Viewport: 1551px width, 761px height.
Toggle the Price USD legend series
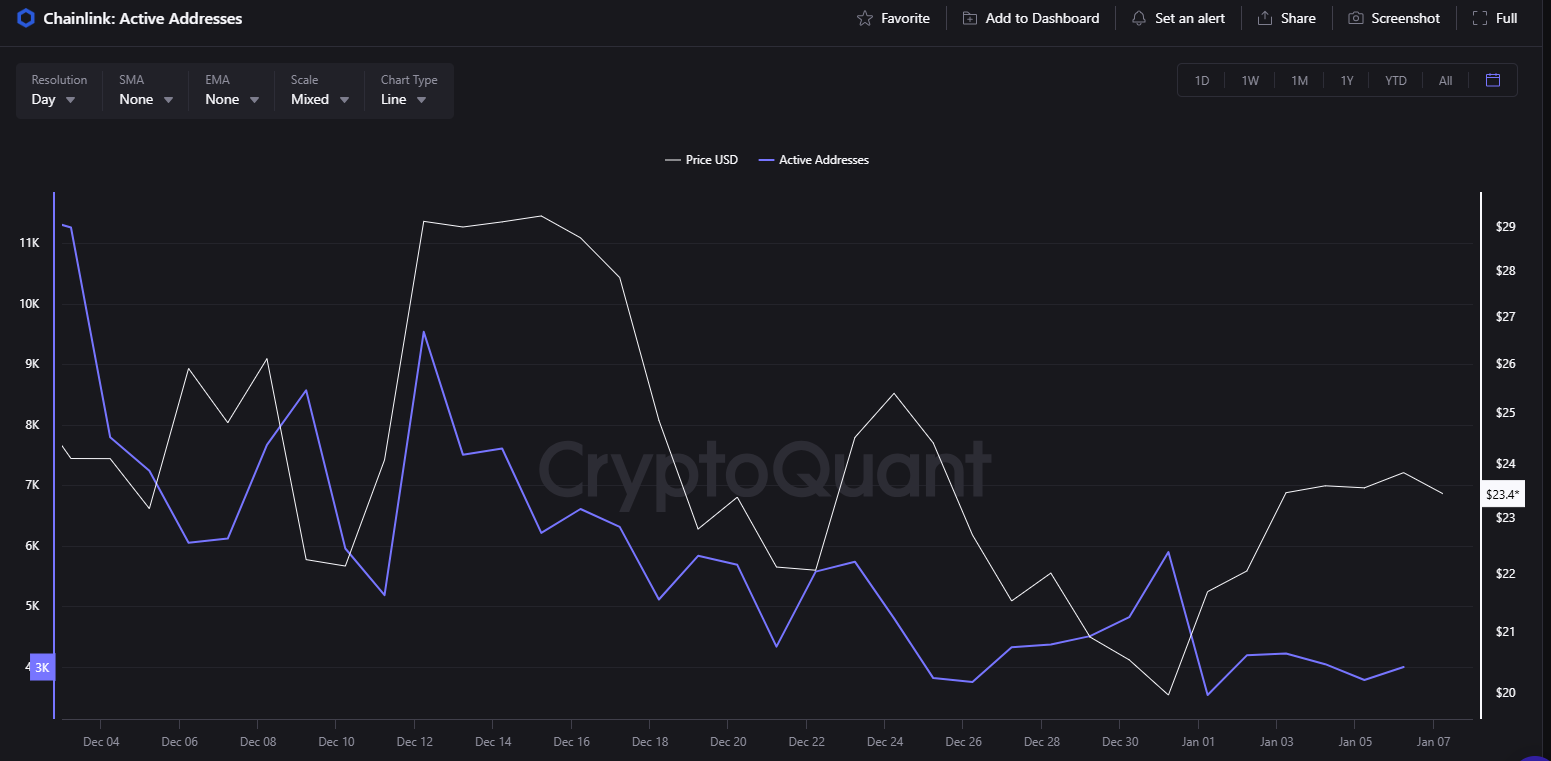click(x=702, y=160)
